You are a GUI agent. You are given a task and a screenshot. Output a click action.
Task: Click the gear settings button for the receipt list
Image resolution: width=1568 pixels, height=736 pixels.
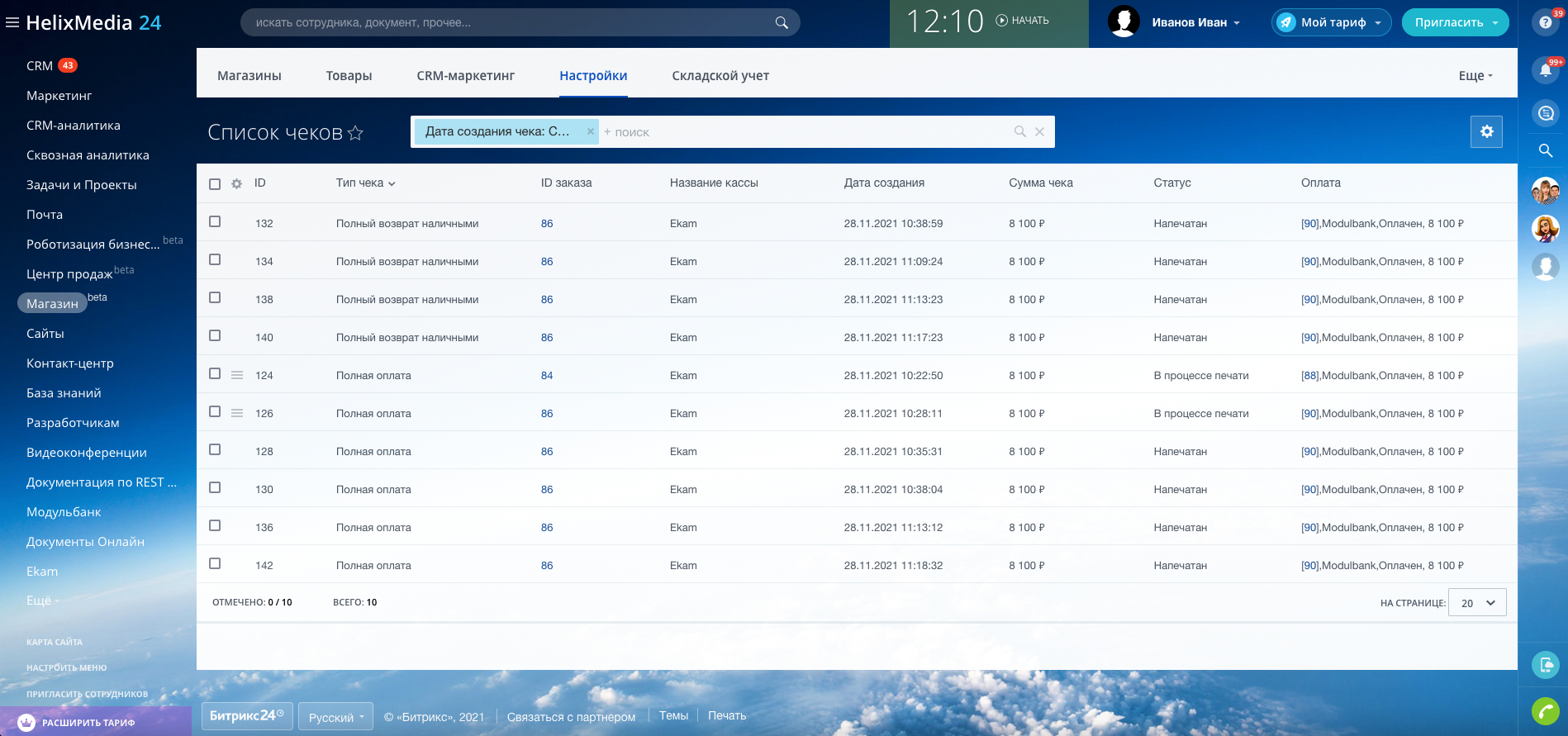(x=1486, y=132)
